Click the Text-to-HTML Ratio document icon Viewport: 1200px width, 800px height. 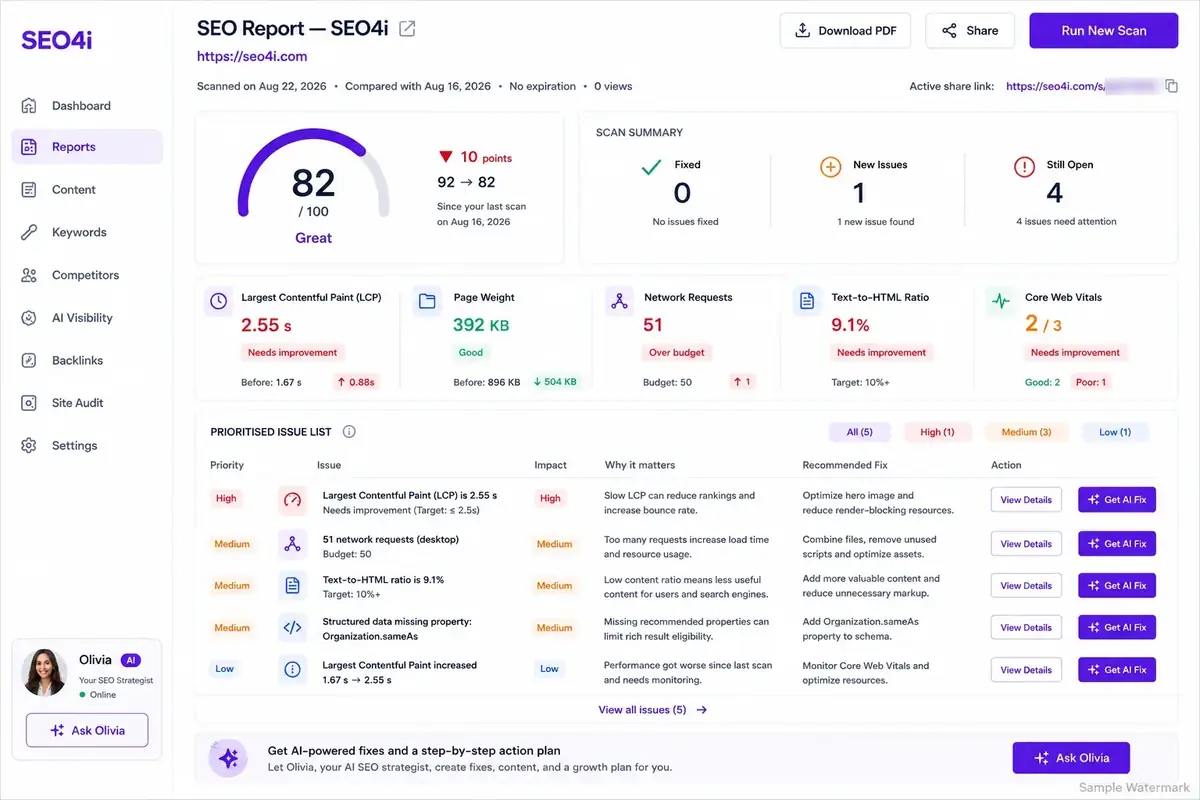click(x=806, y=301)
